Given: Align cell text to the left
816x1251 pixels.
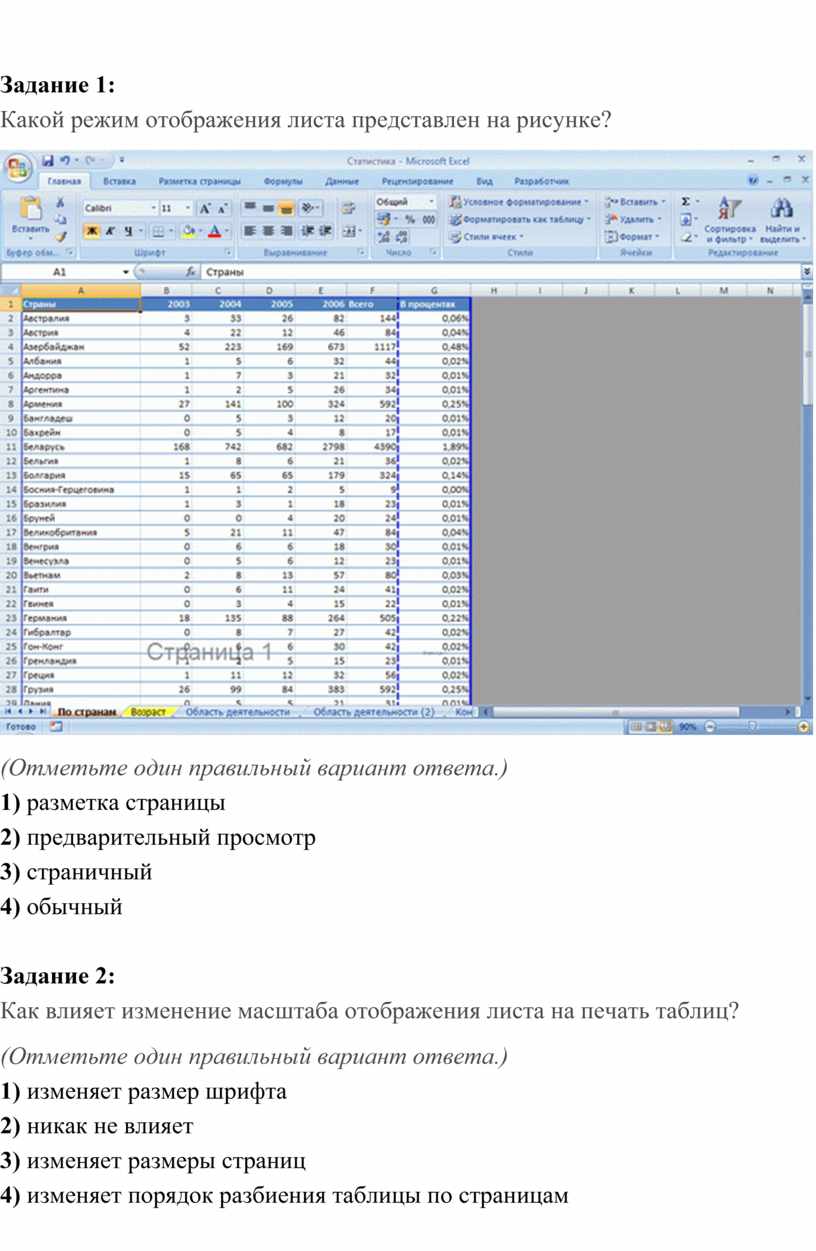Looking at the screenshot, I should 251,231.
